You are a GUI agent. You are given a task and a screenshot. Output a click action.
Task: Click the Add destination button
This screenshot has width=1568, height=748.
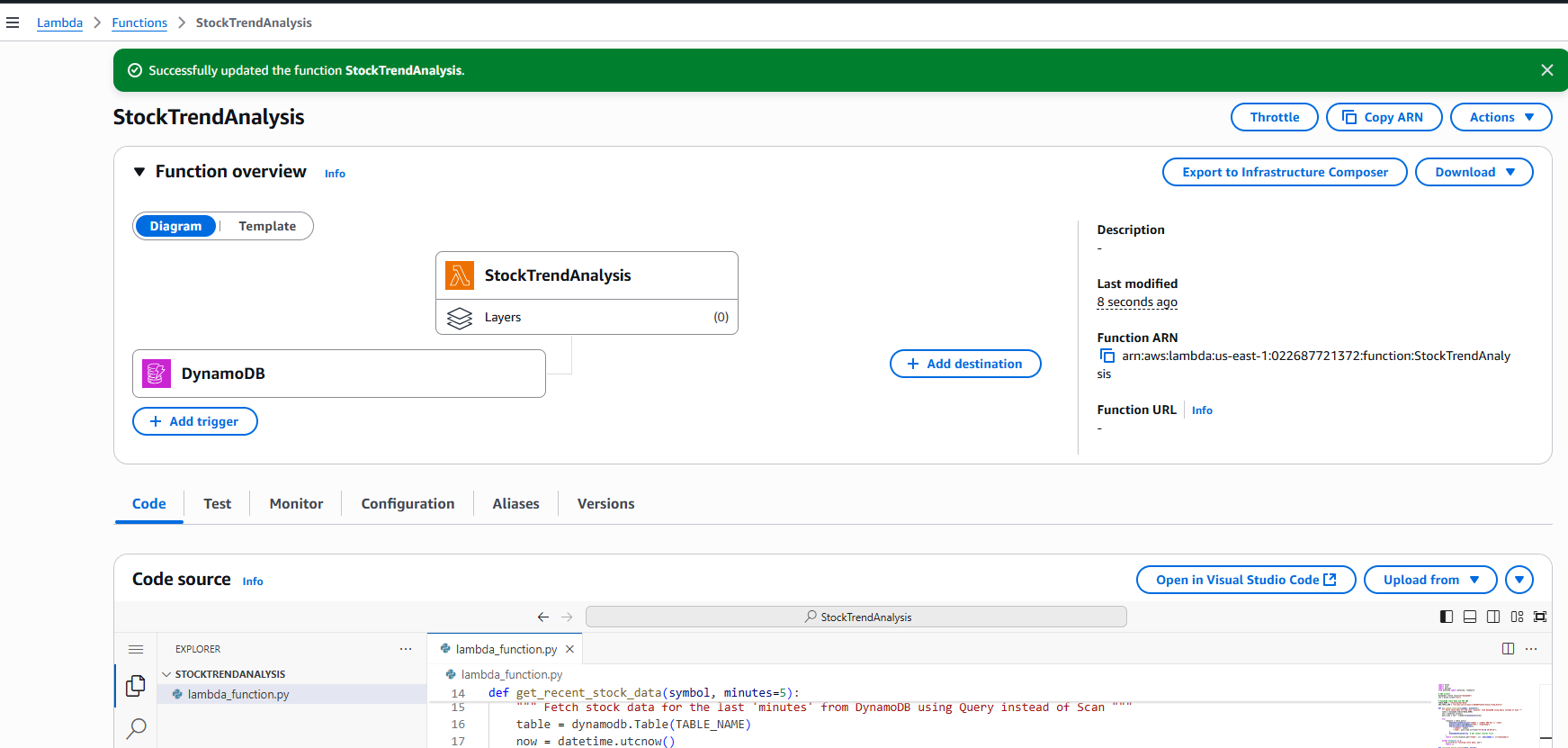tap(965, 364)
